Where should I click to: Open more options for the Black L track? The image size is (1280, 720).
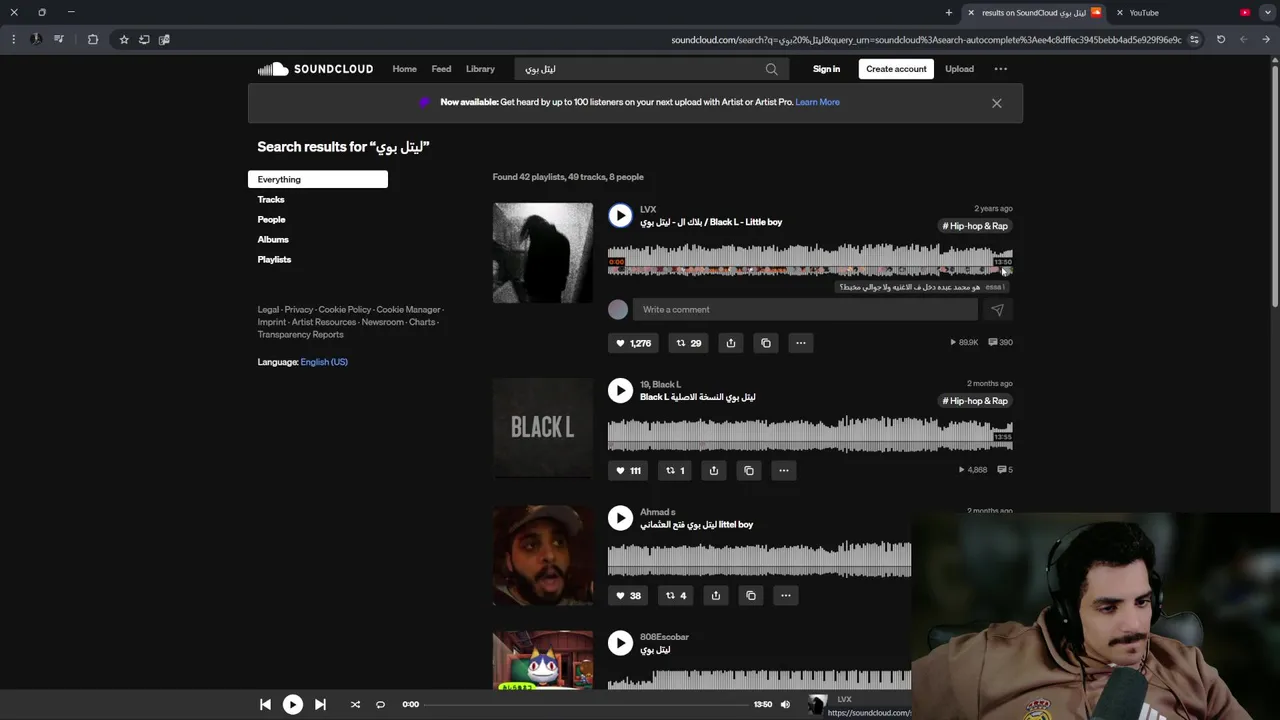tap(783, 470)
